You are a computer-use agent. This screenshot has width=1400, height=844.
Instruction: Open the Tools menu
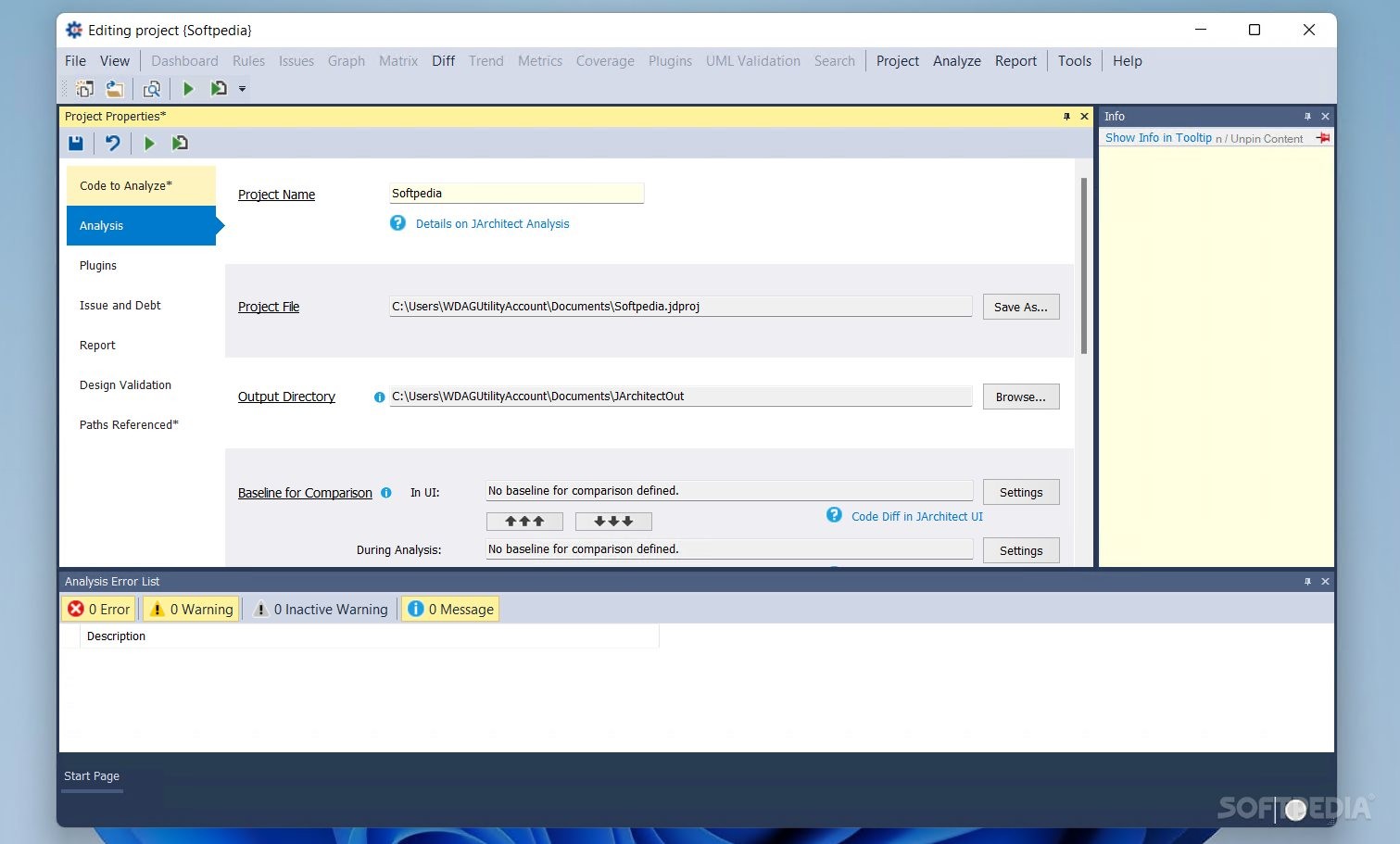pos(1075,61)
